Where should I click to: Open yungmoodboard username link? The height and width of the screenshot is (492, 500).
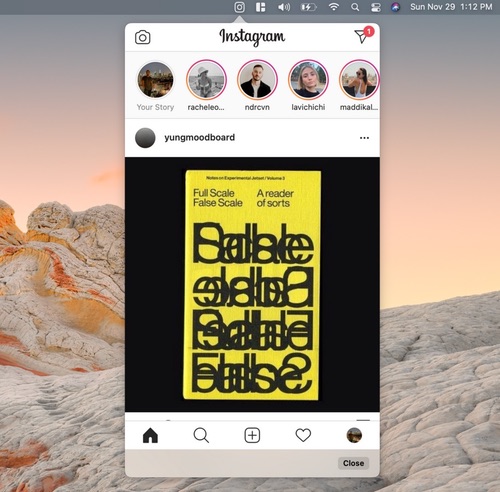pyautogui.click(x=199, y=137)
